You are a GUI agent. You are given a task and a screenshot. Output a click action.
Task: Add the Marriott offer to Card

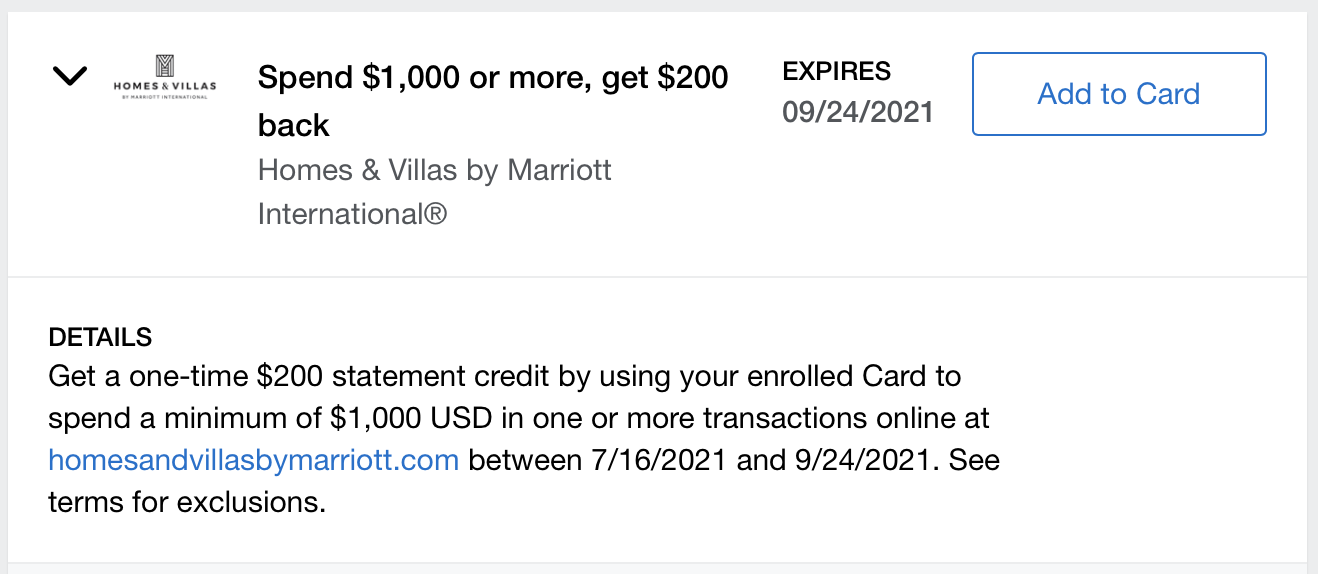[x=1119, y=94]
